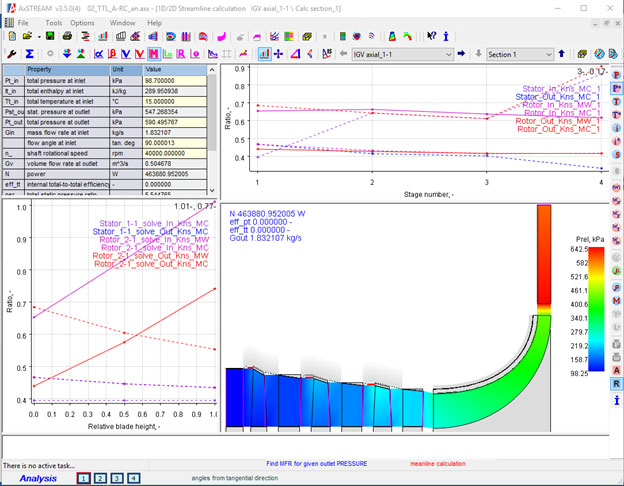The width and height of the screenshot is (624, 486).
Task: Go to next component with right arrow
Action: [x=461, y=53]
